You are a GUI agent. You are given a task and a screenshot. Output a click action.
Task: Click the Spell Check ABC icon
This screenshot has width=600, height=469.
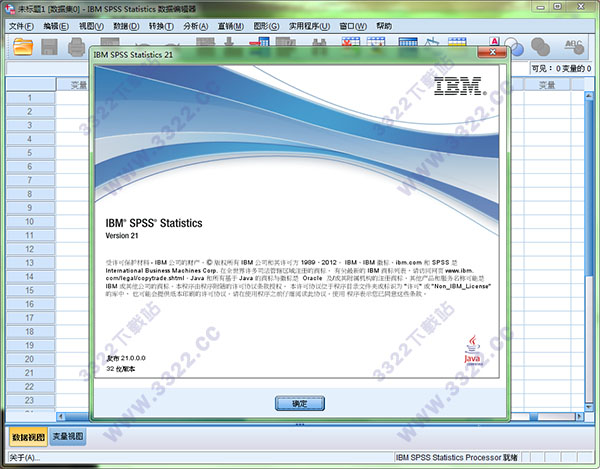pyautogui.click(x=574, y=47)
